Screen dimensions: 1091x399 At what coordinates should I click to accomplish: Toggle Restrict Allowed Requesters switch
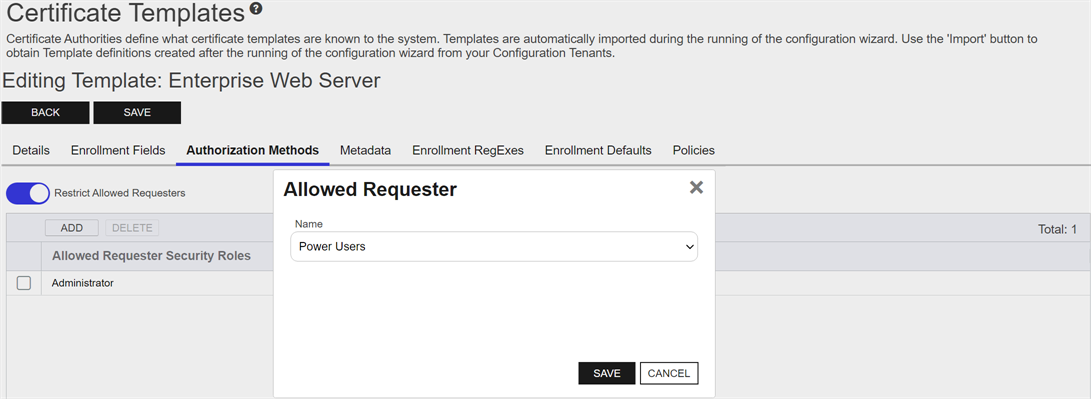pos(28,193)
